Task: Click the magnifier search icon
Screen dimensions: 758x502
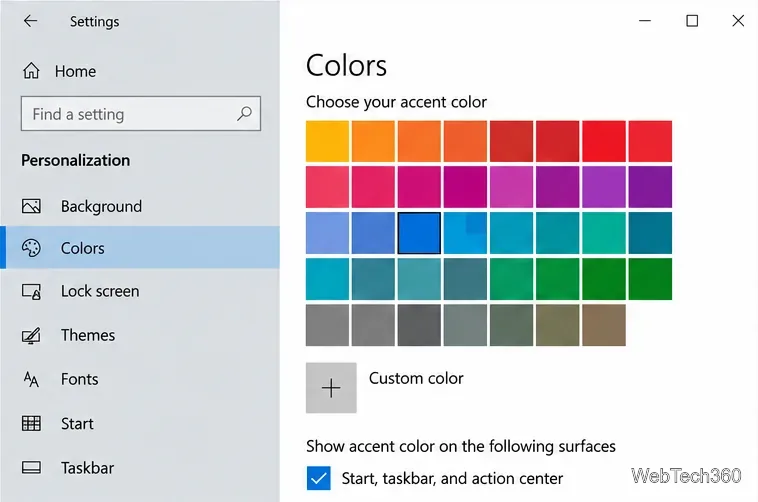Action: coord(244,114)
